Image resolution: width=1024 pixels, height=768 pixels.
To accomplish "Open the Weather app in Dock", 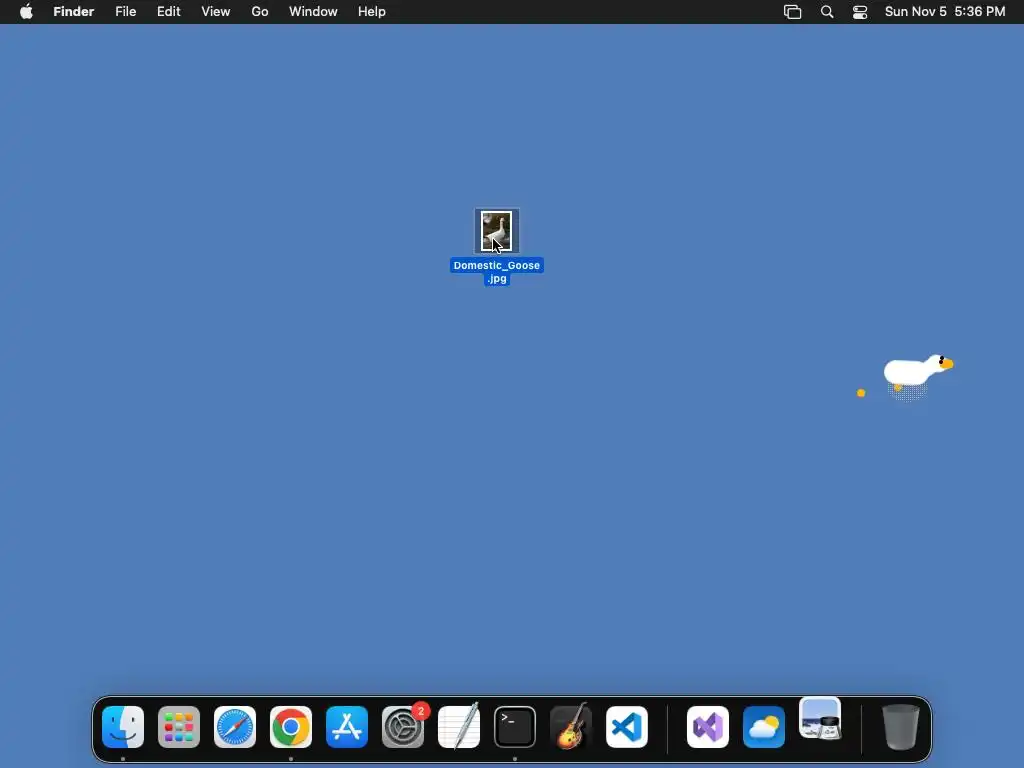I will click(x=764, y=727).
